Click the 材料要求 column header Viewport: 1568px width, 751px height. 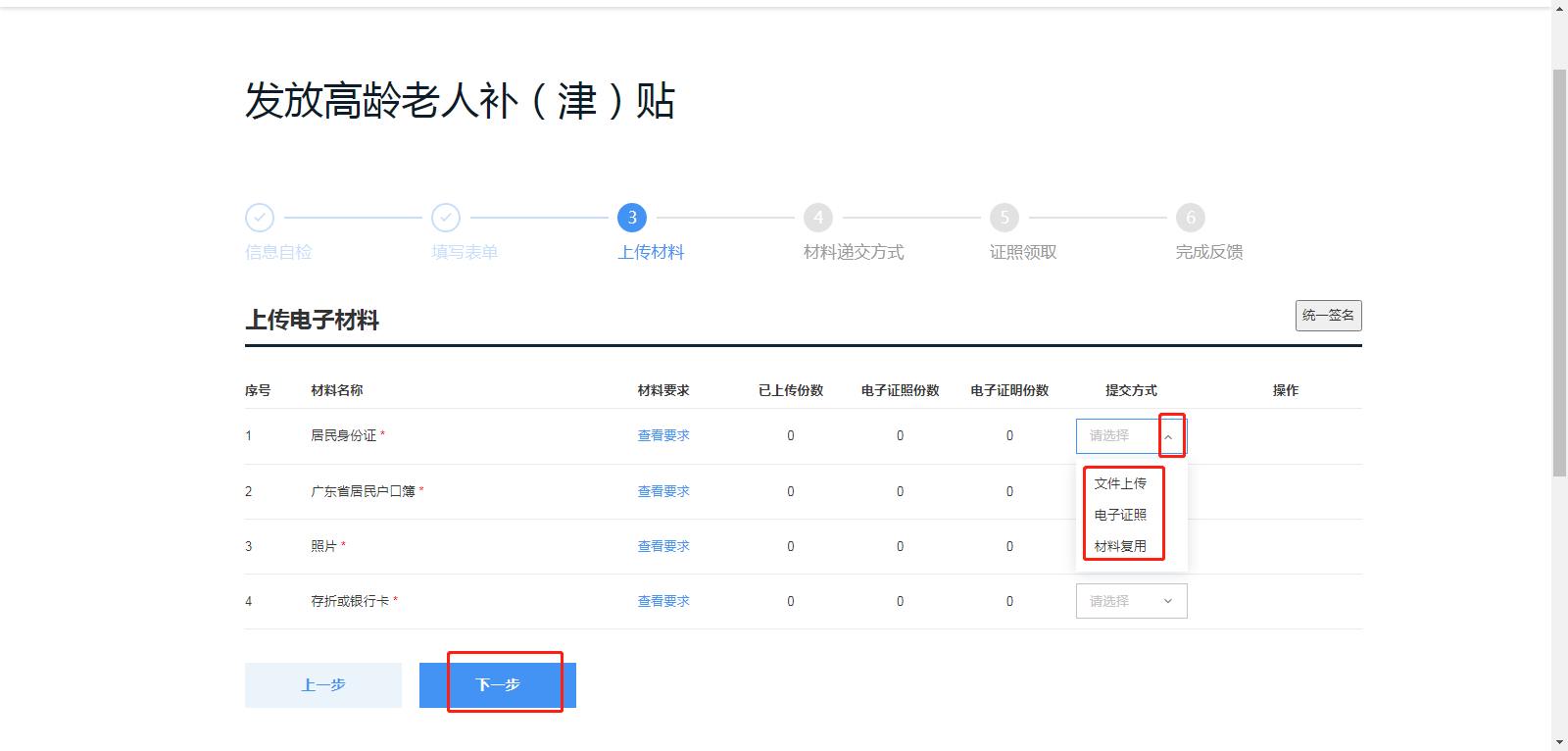pos(663,390)
